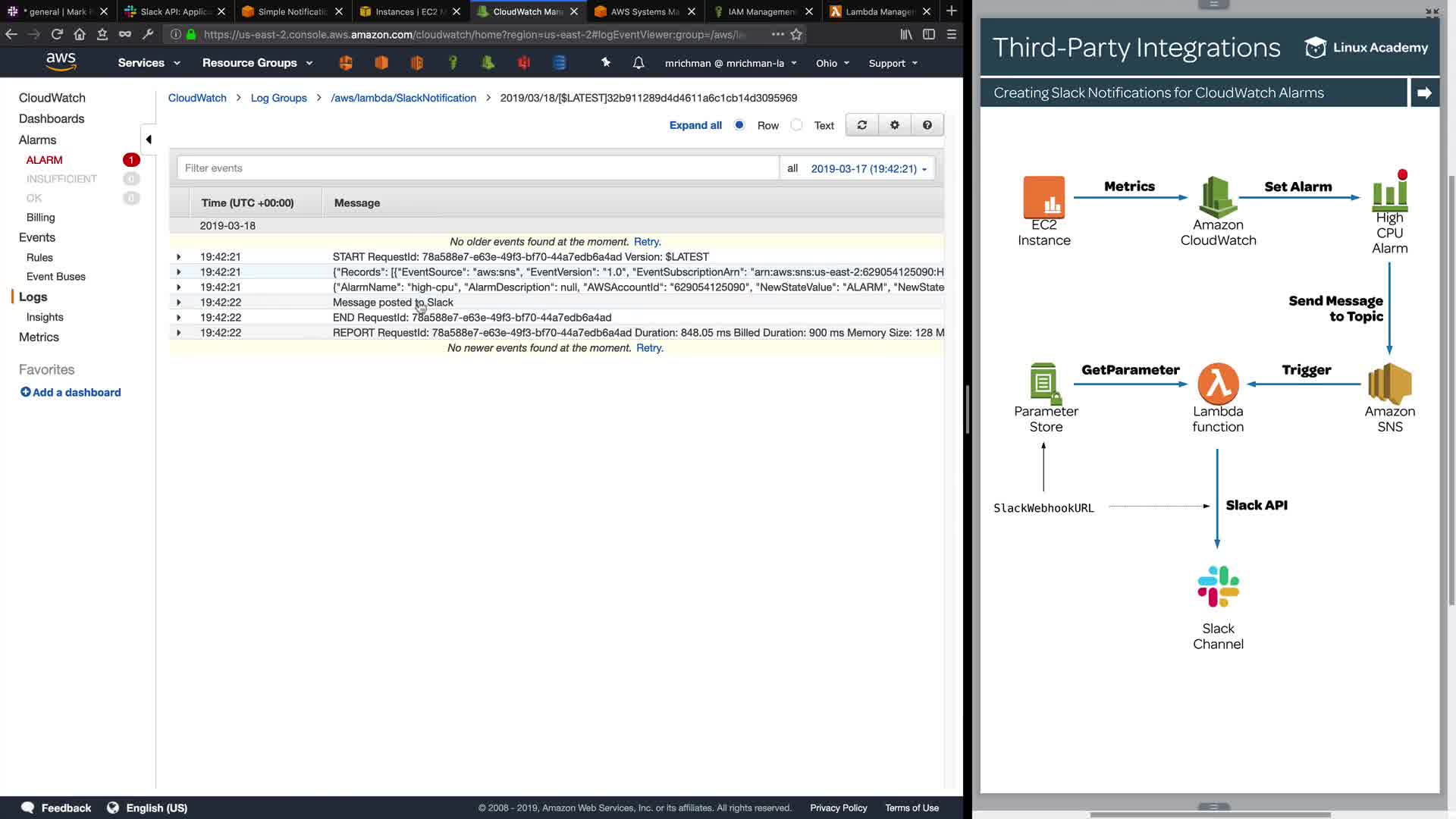Click the refresh log events icon

[861, 125]
